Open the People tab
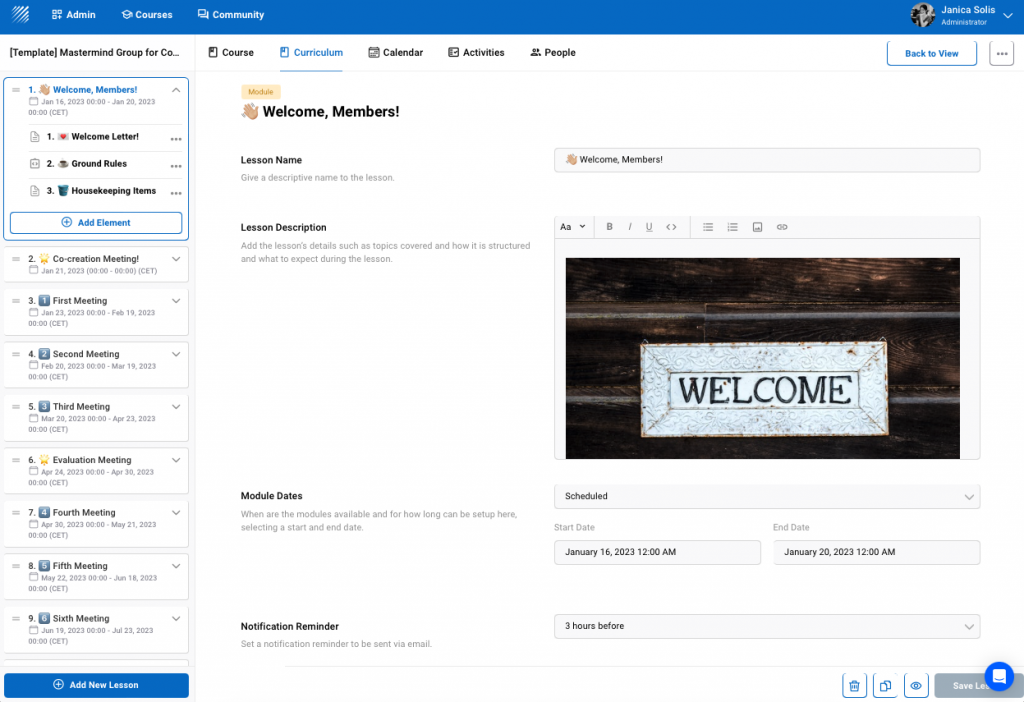Image resolution: width=1024 pixels, height=702 pixels. point(553,53)
